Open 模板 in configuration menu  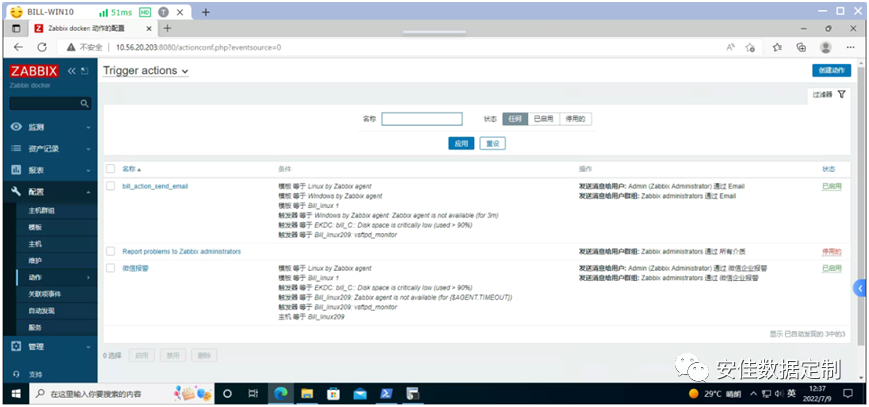pos(35,227)
